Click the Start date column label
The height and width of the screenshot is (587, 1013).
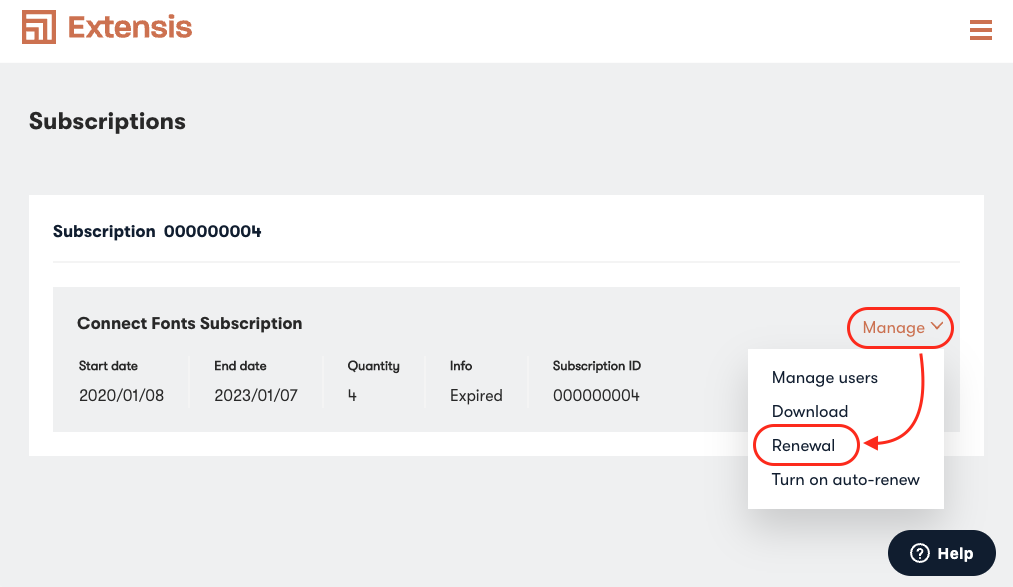tap(108, 366)
